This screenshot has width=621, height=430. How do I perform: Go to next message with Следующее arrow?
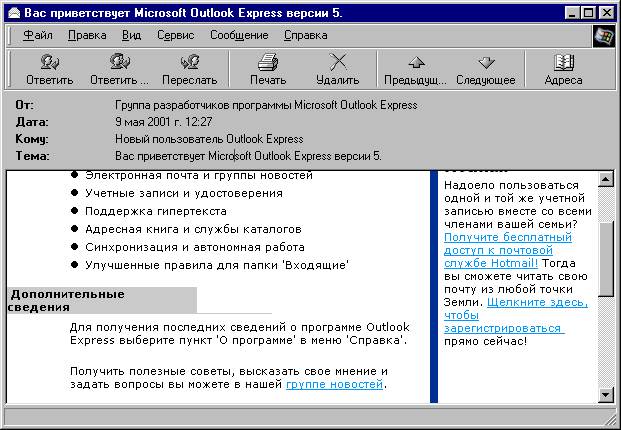(486, 62)
